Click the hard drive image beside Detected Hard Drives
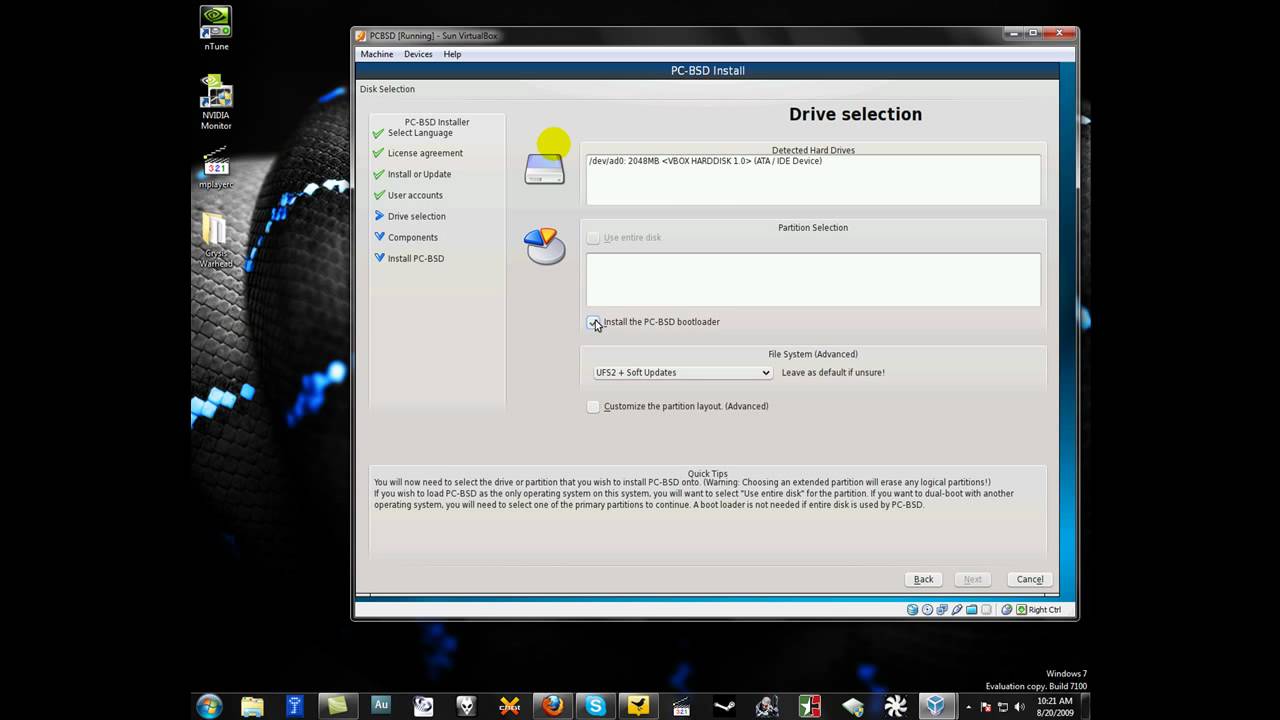 pyautogui.click(x=545, y=167)
